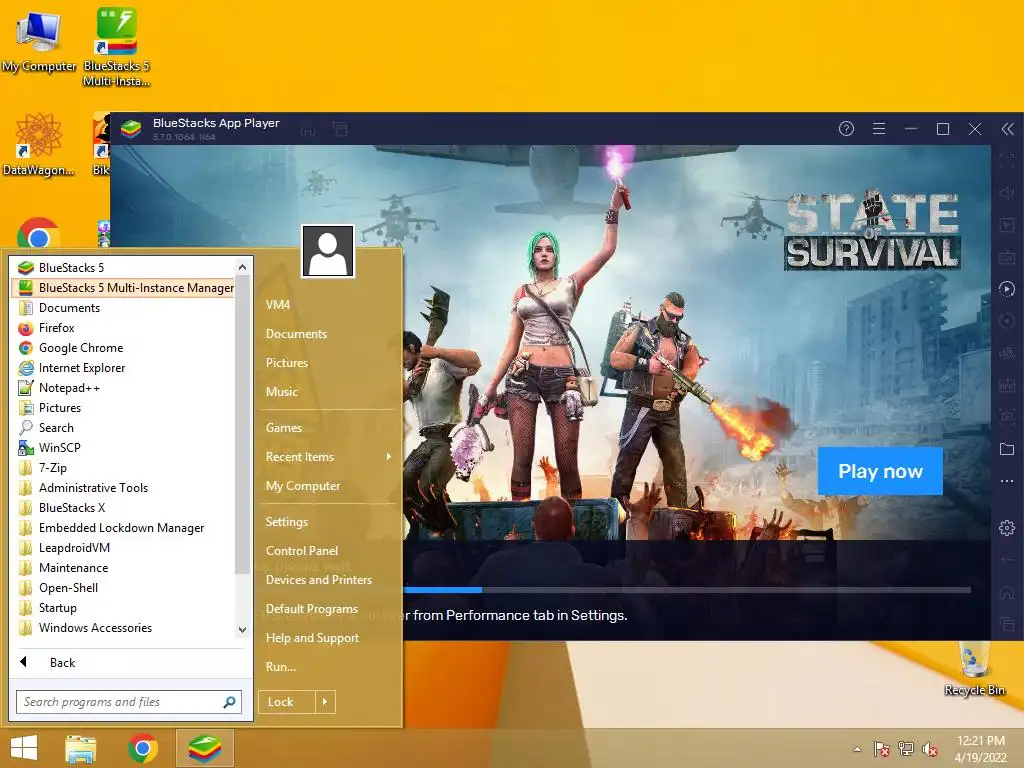Expand the 7-Zip folder

click(x=122, y=468)
